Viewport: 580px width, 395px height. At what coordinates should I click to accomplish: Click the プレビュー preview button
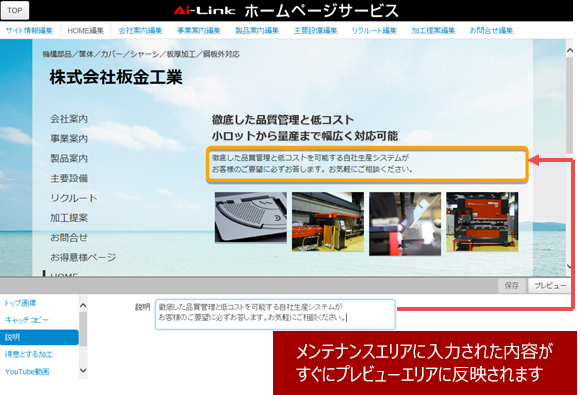(550, 286)
